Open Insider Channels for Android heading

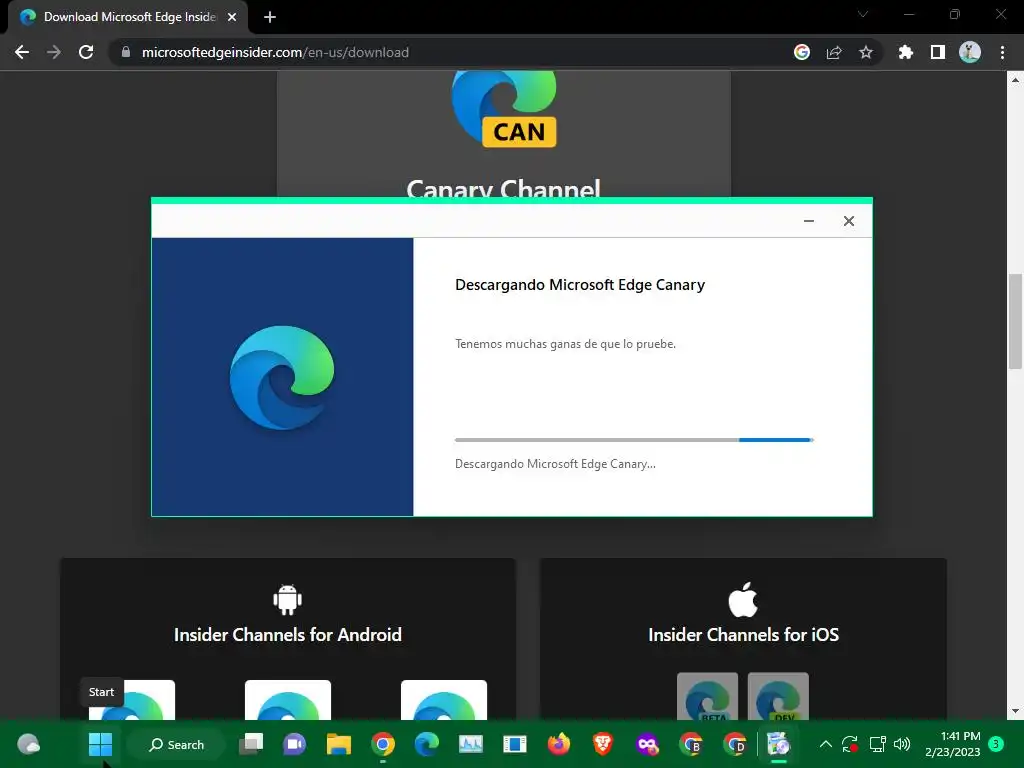287,635
